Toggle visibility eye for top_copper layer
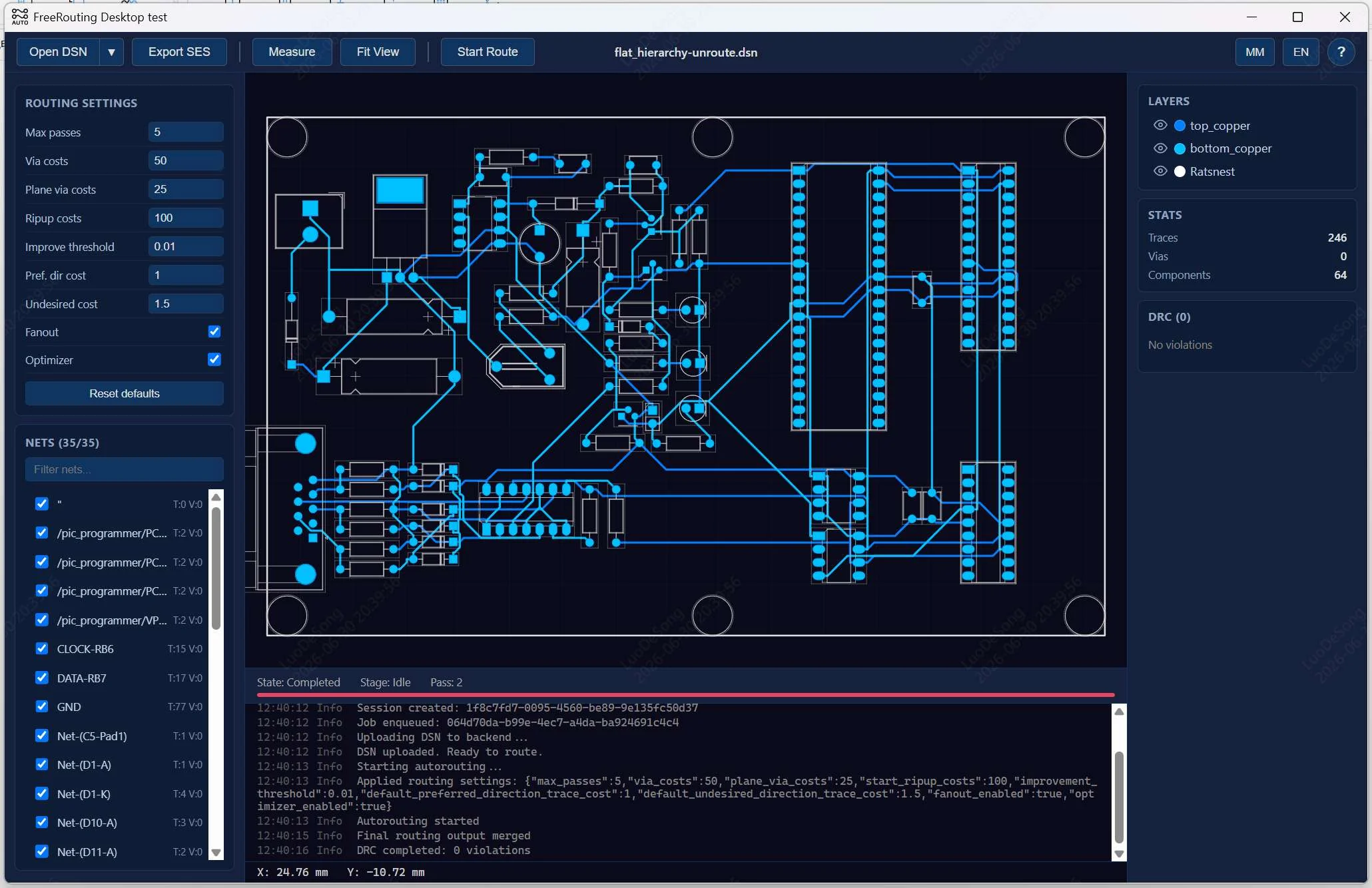 (x=1160, y=125)
